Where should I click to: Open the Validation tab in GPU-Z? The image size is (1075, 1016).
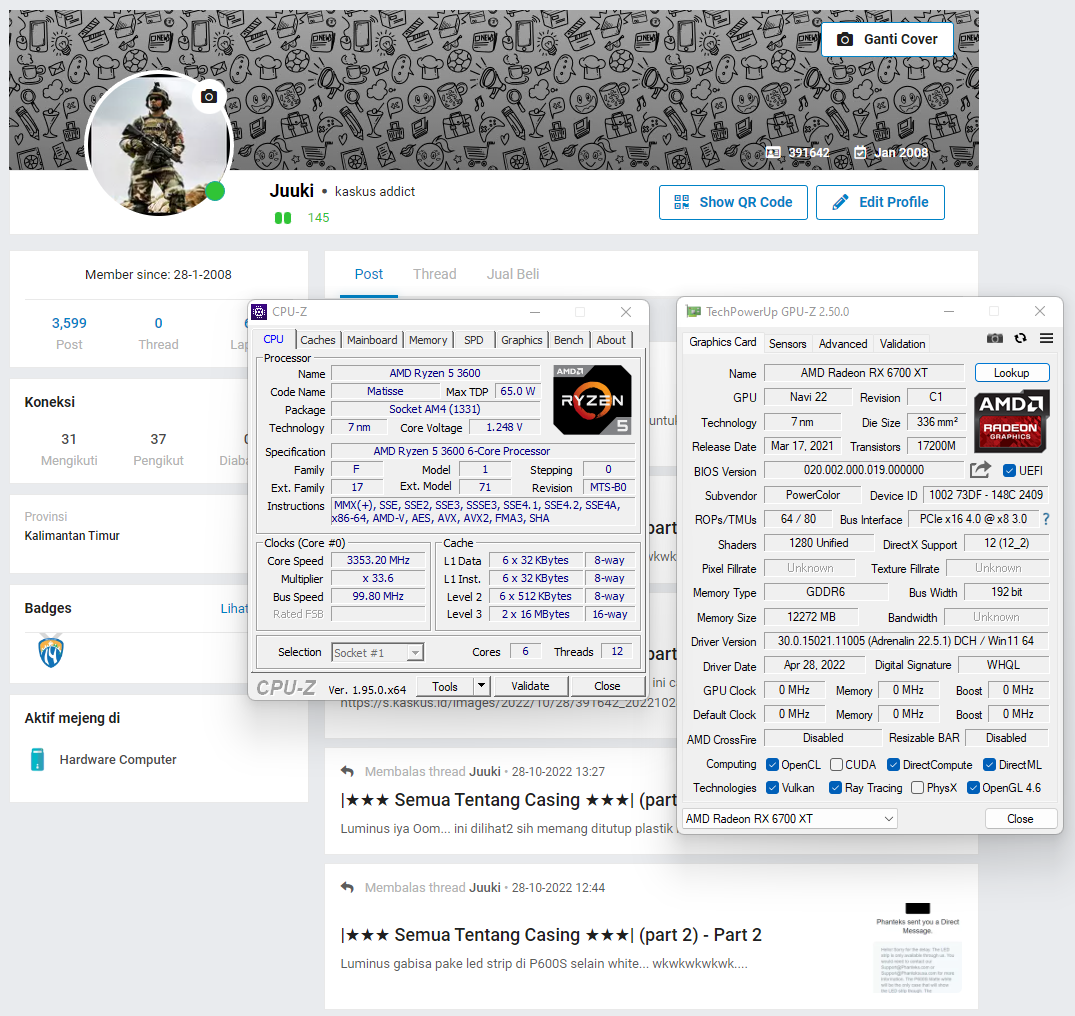(902, 343)
